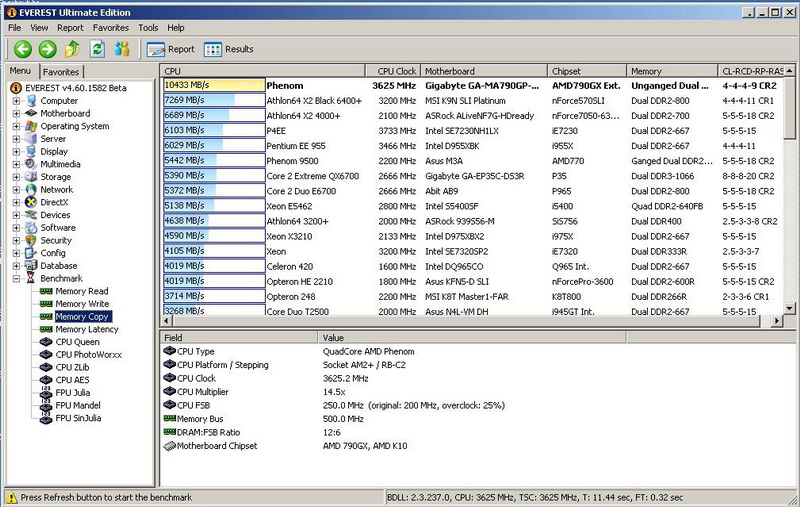Click the DirectX icon in the tree
Viewport: 800px width, 507px height.
(31, 202)
